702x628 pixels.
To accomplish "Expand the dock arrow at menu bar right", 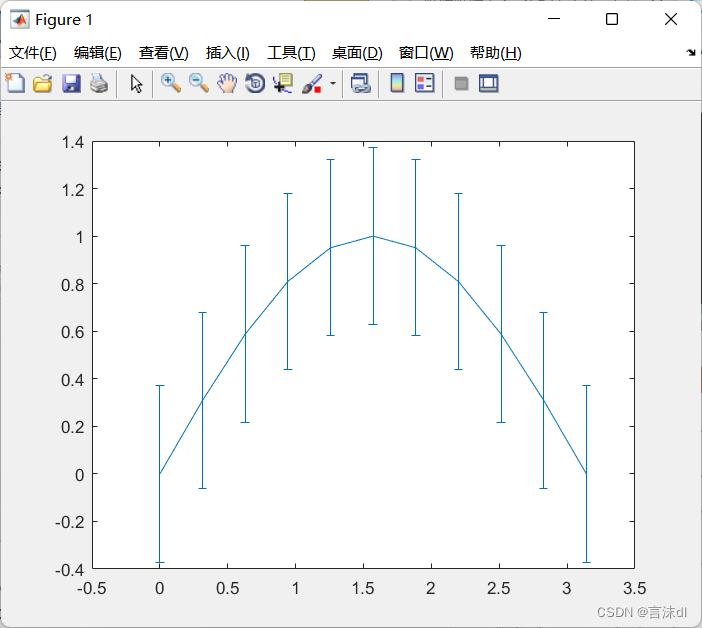I will (691, 53).
